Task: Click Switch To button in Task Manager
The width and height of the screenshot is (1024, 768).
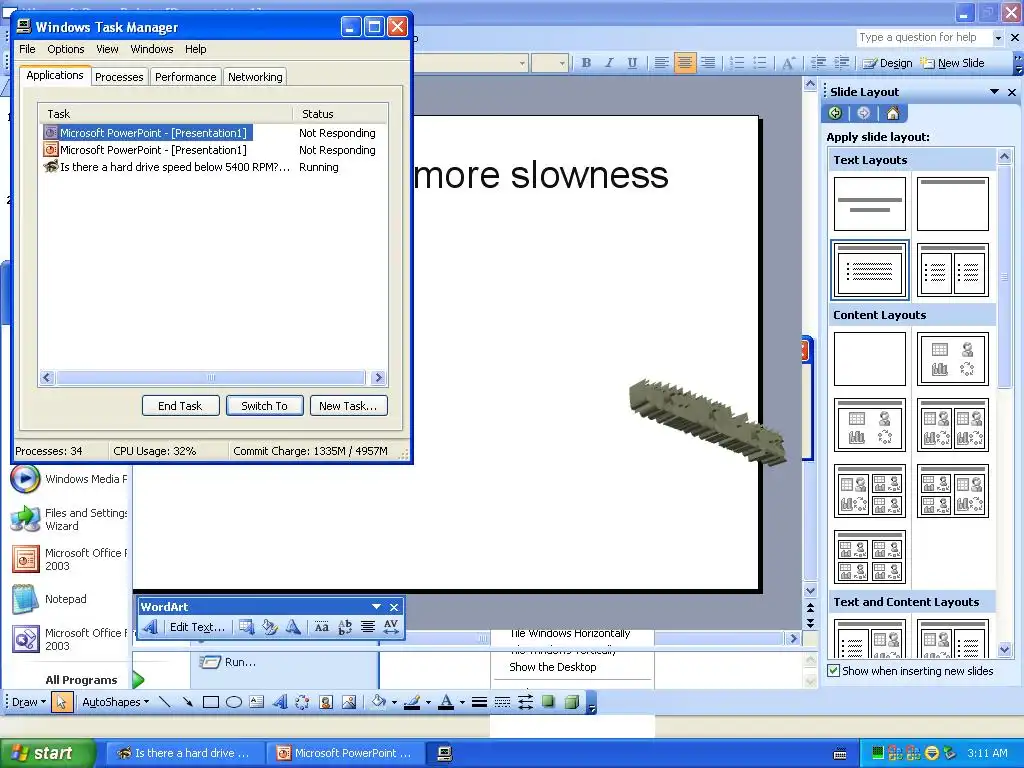Action: pos(264,406)
